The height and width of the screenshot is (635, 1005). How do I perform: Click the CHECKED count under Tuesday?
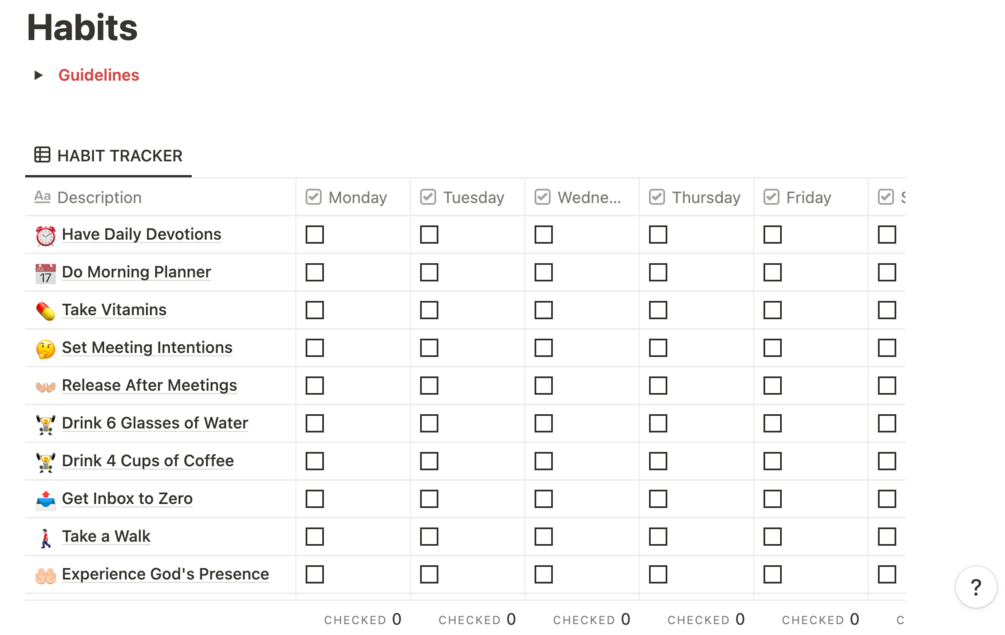coord(477,620)
